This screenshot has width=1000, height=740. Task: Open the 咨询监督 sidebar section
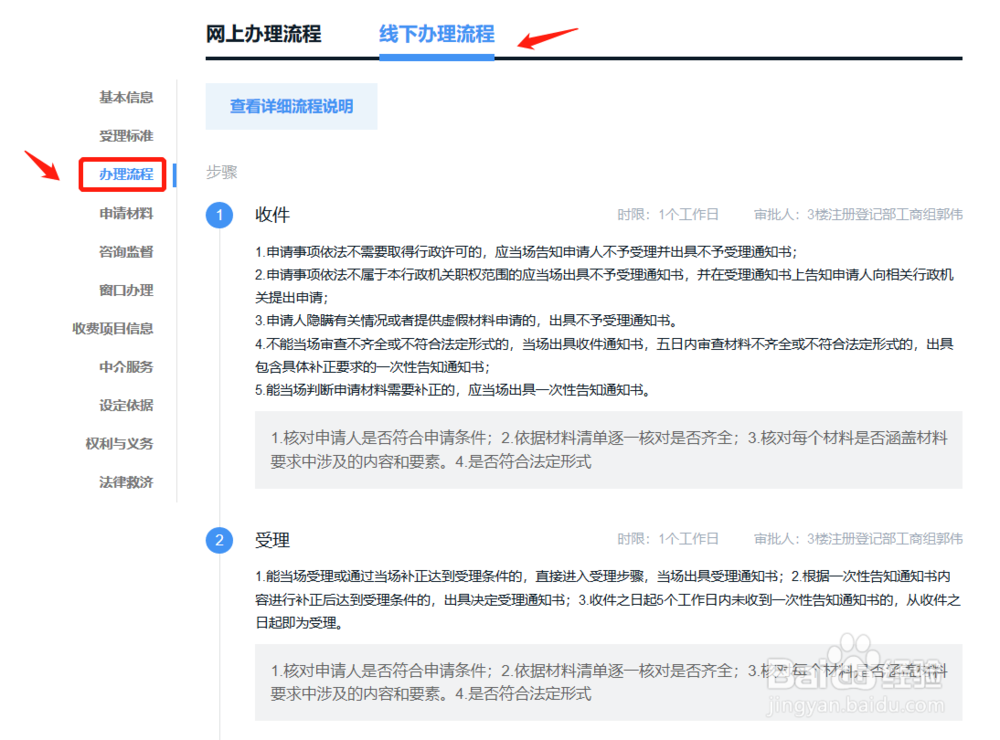(126, 251)
